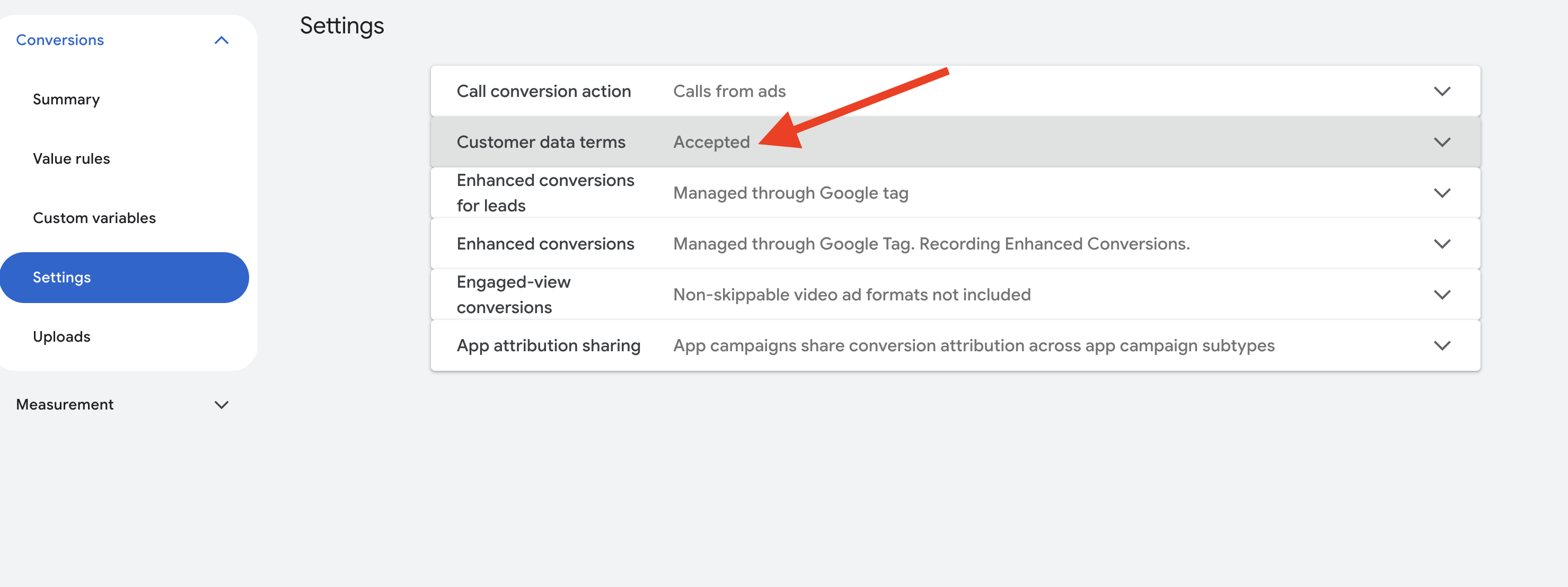Expand Enhanced conversions row chevron

pos(1441,244)
